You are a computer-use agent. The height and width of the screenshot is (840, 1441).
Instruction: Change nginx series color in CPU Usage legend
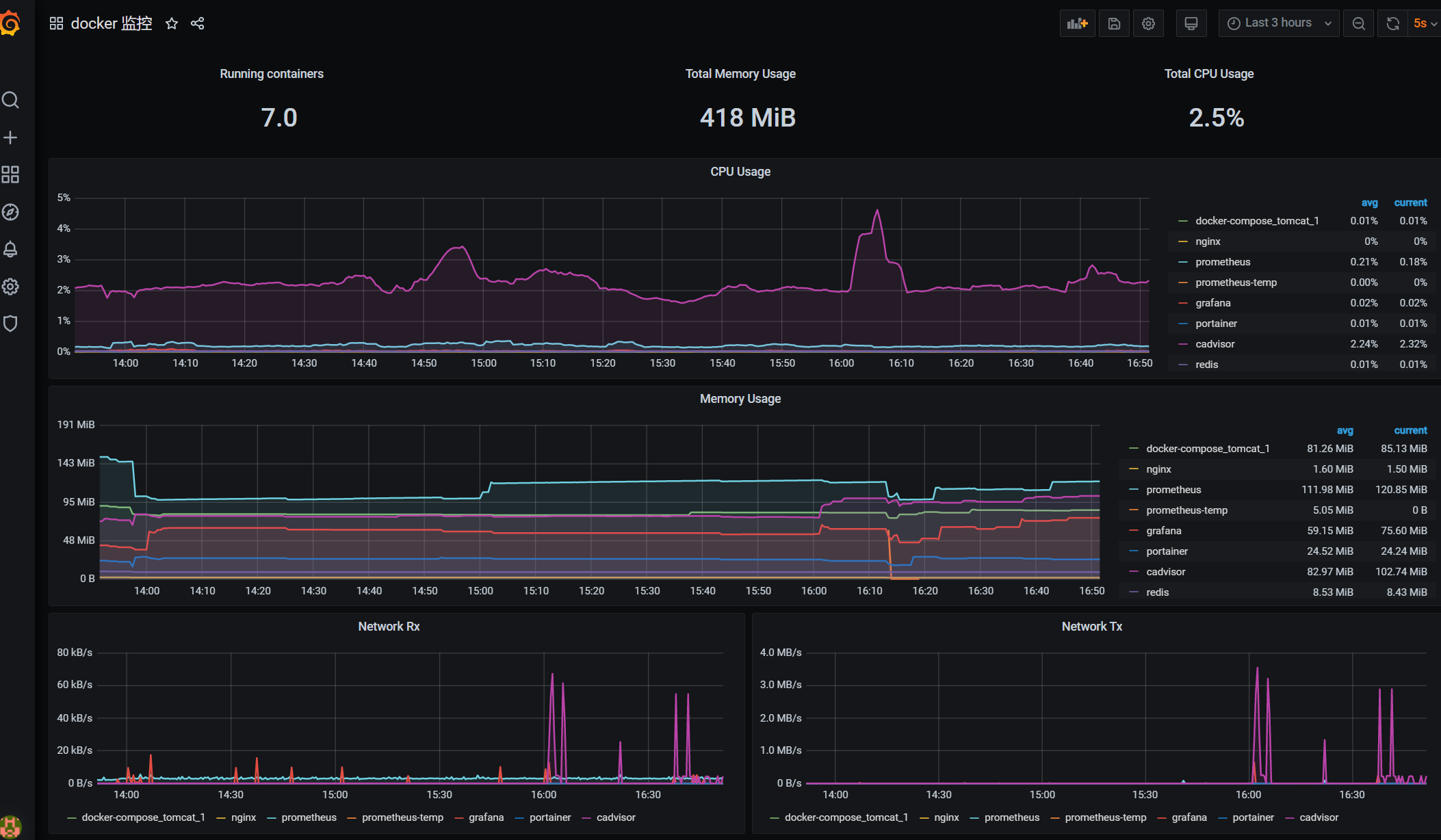pyautogui.click(x=1183, y=241)
